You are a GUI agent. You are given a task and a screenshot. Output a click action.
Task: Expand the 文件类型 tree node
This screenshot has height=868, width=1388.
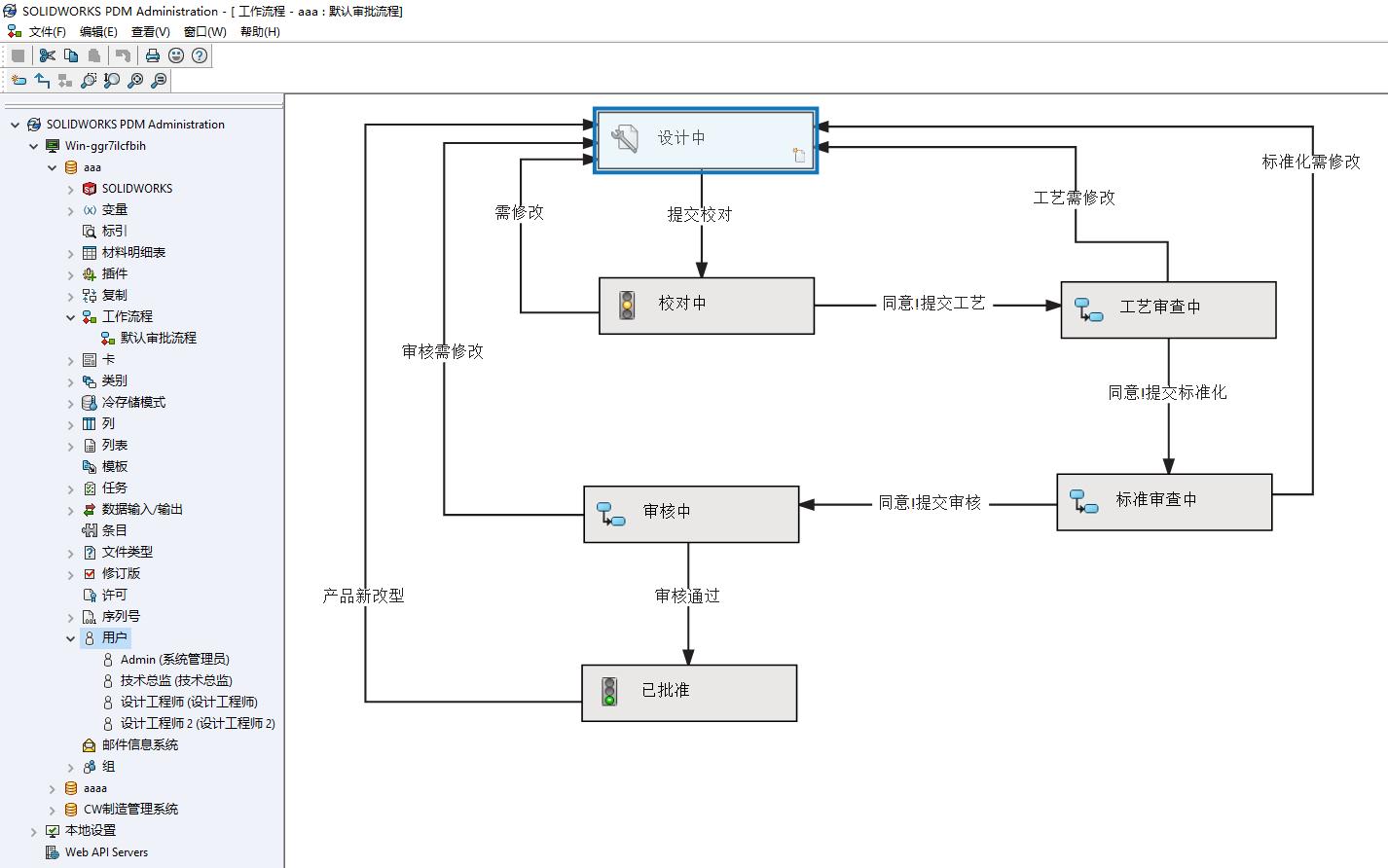71,553
